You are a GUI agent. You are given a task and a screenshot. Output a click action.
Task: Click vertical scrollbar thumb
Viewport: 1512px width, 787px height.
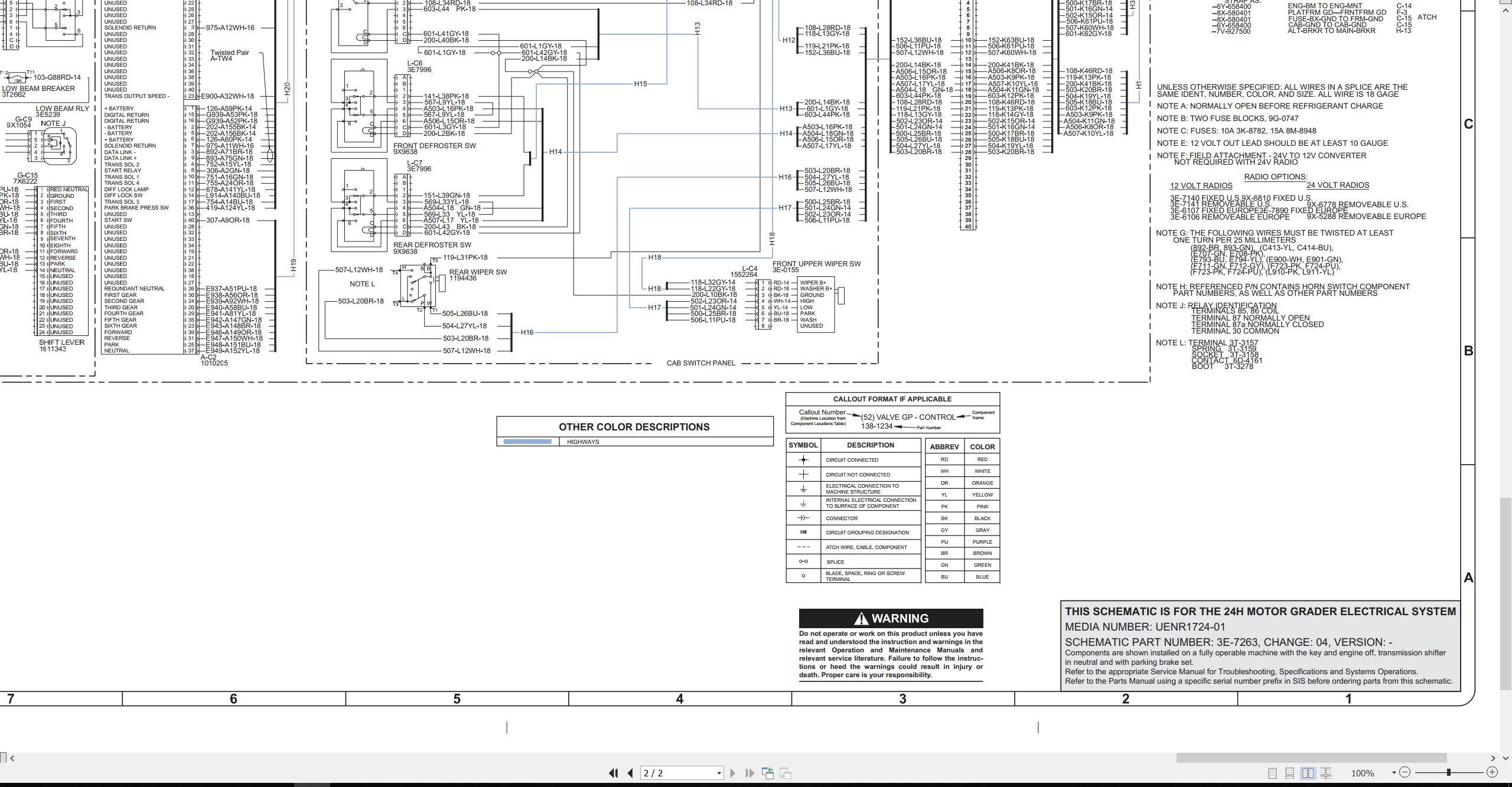click(1506, 593)
